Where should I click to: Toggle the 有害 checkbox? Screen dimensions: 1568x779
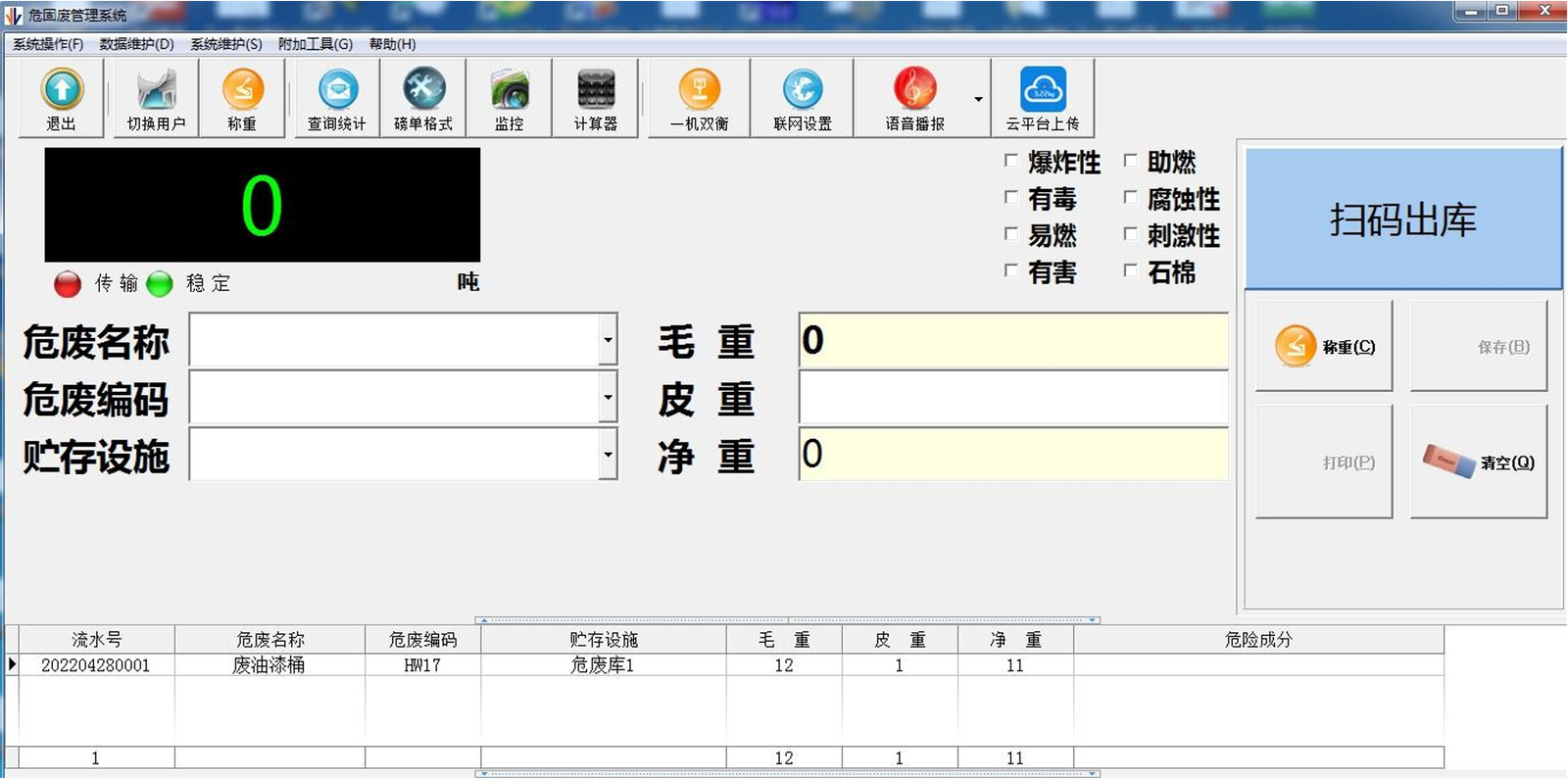click(1010, 269)
